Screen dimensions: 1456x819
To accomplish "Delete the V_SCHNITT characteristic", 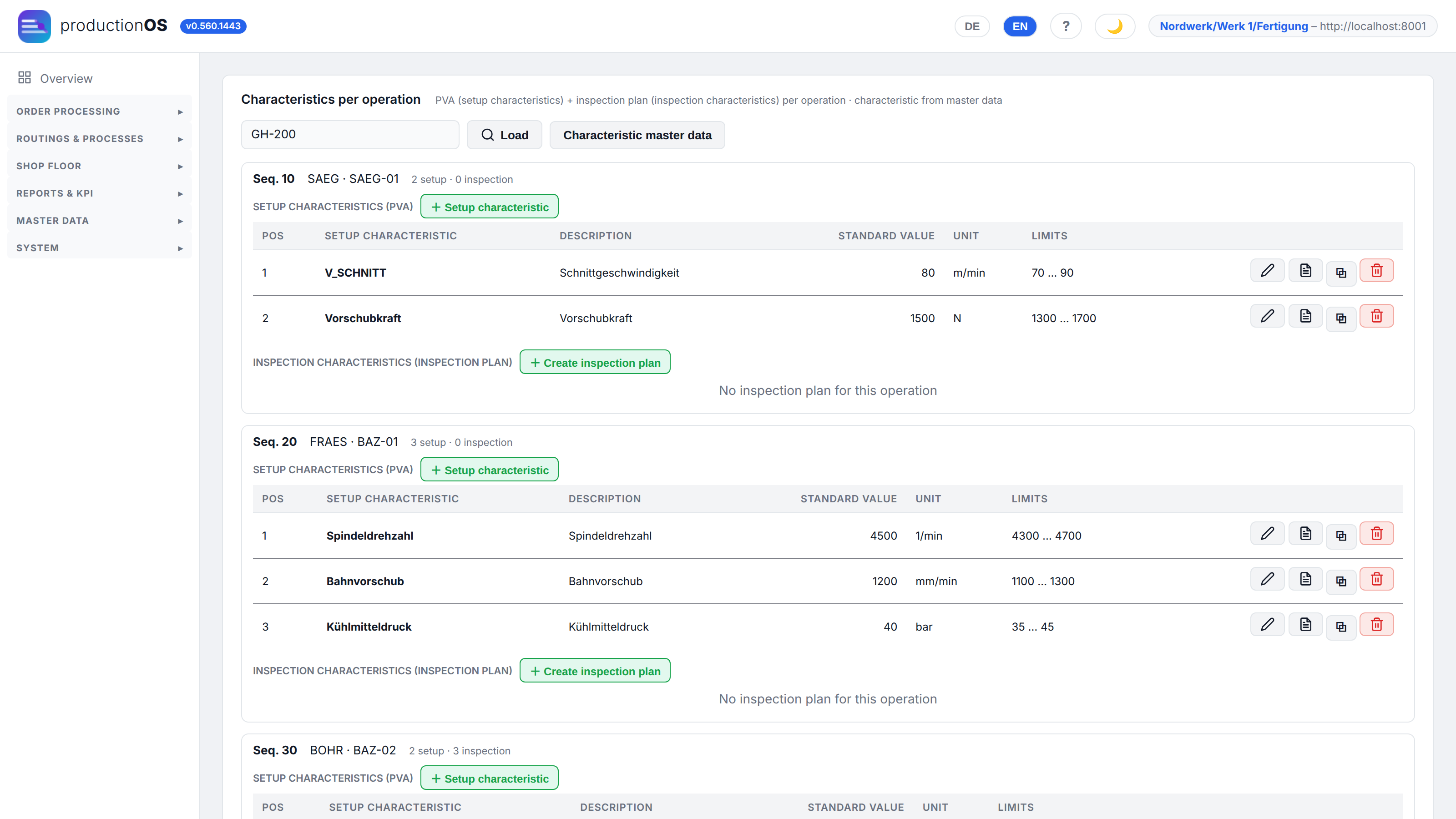I will click(1376, 271).
